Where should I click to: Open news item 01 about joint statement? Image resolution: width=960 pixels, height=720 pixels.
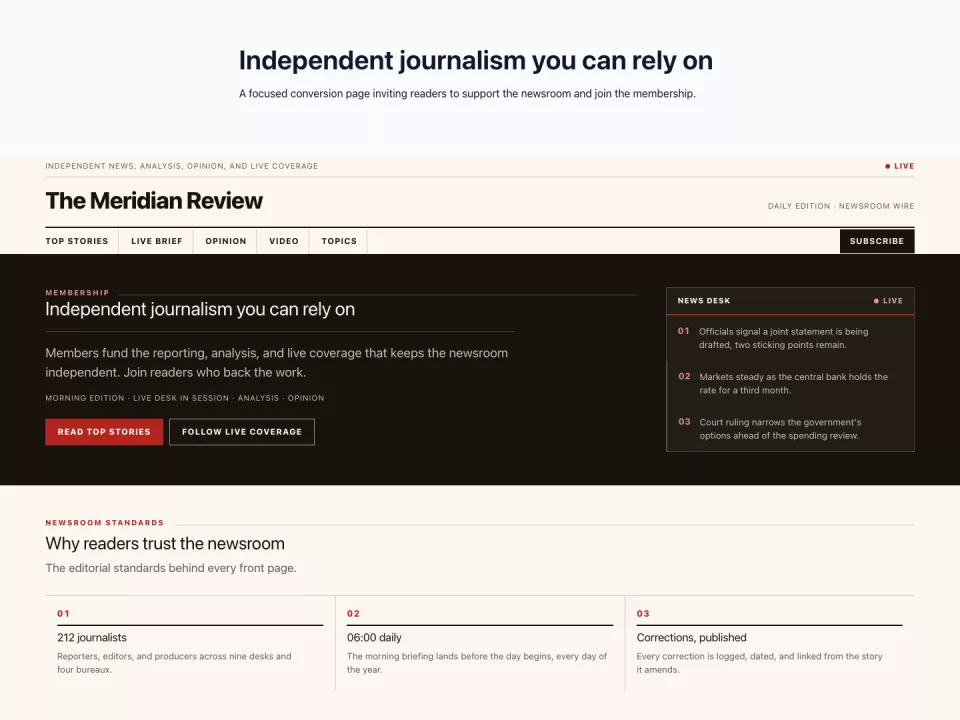point(790,338)
